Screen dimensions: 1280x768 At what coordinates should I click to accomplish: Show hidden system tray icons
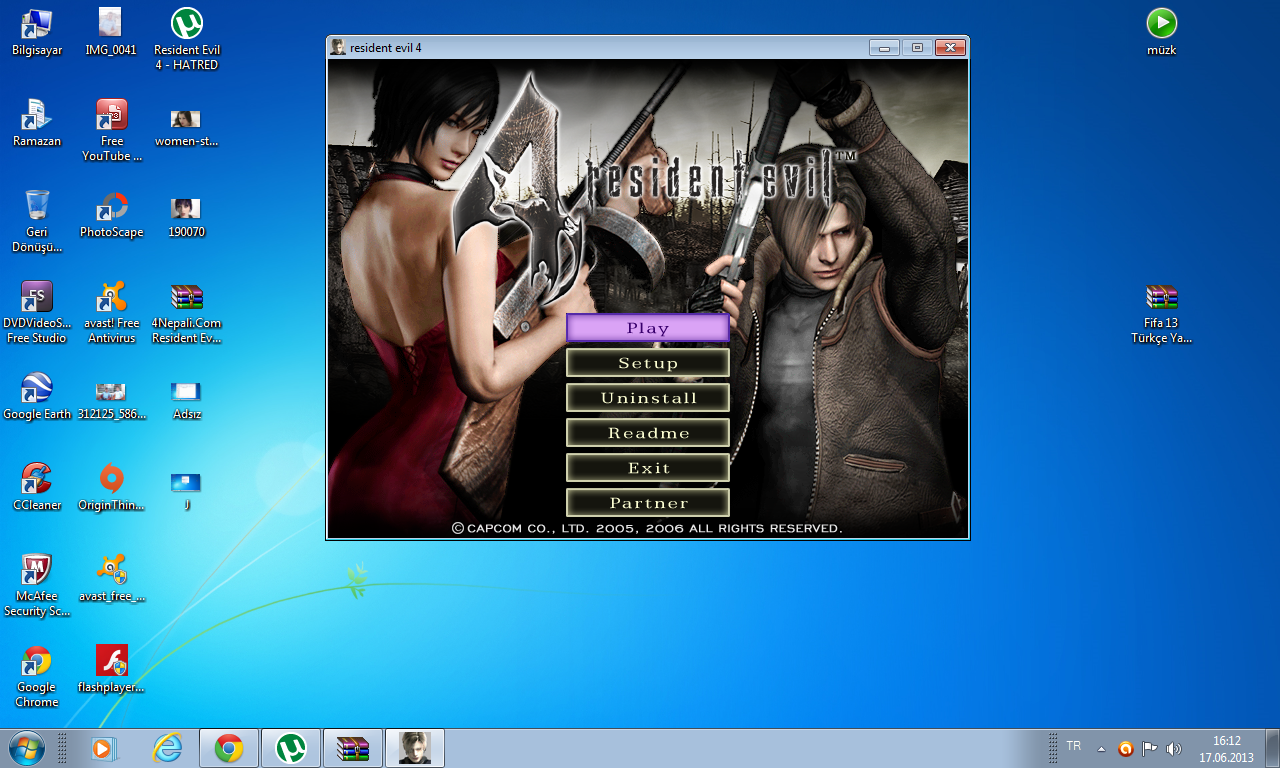(1101, 748)
